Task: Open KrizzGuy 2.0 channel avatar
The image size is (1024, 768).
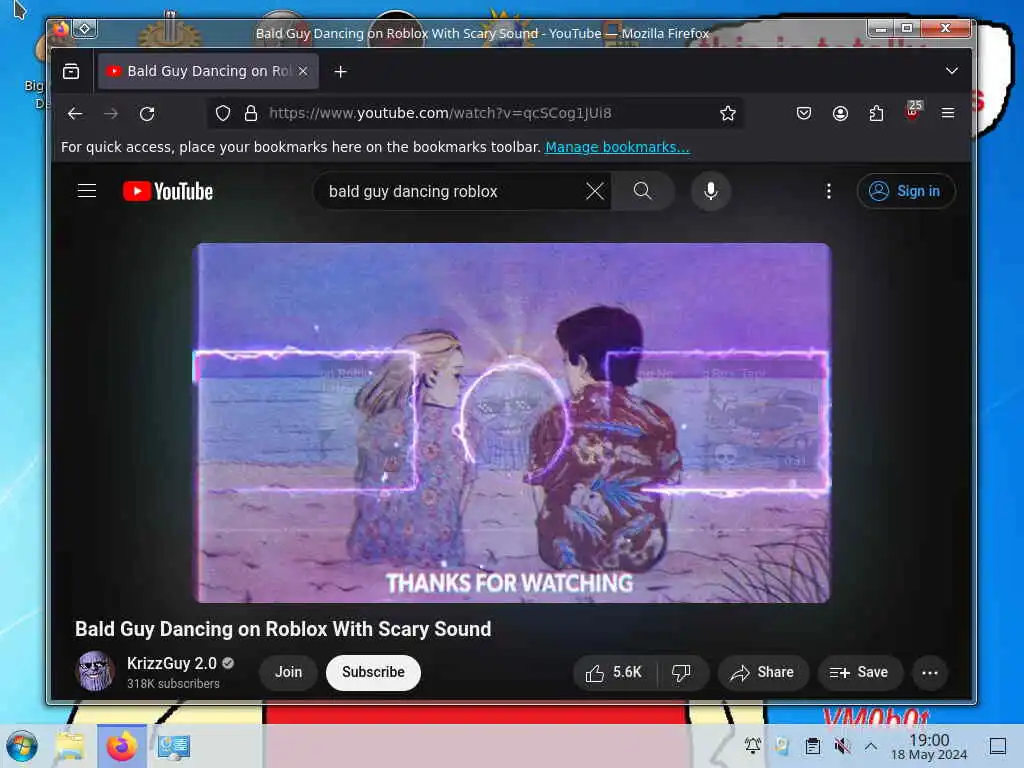Action: (95, 672)
